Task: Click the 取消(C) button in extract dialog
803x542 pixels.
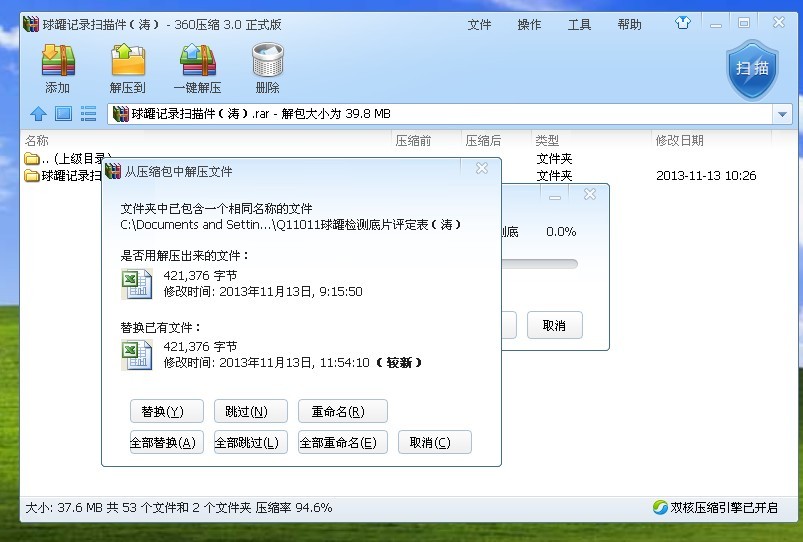Action: tap(435, 442)
